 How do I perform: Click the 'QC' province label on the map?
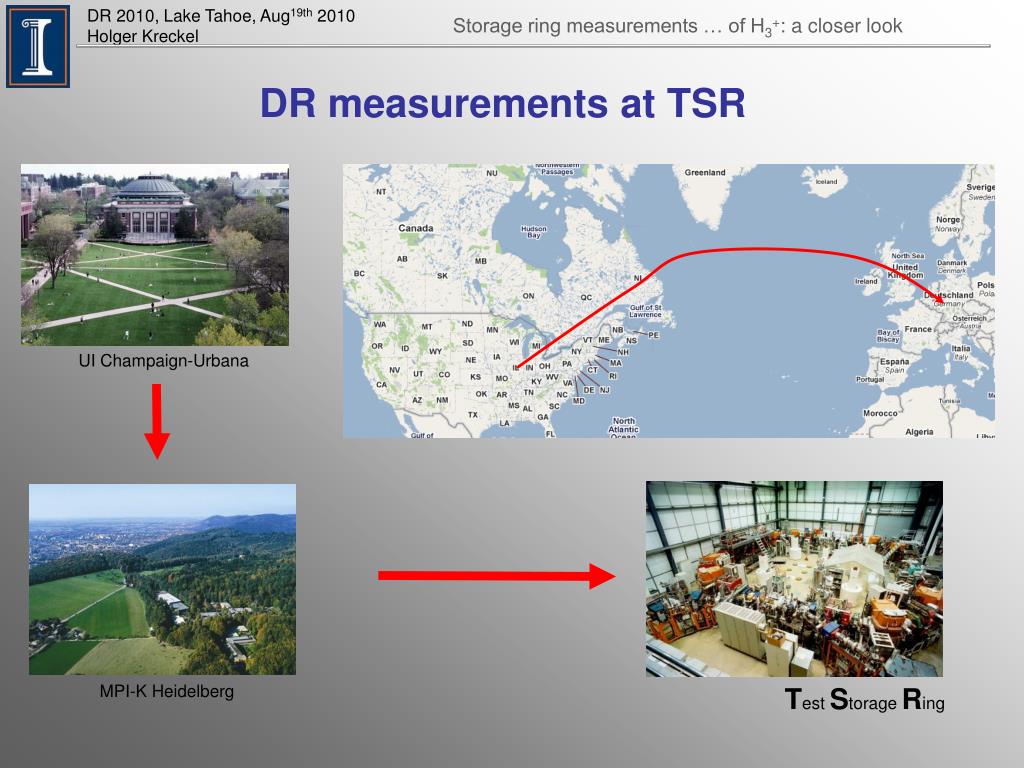point(586,297)
